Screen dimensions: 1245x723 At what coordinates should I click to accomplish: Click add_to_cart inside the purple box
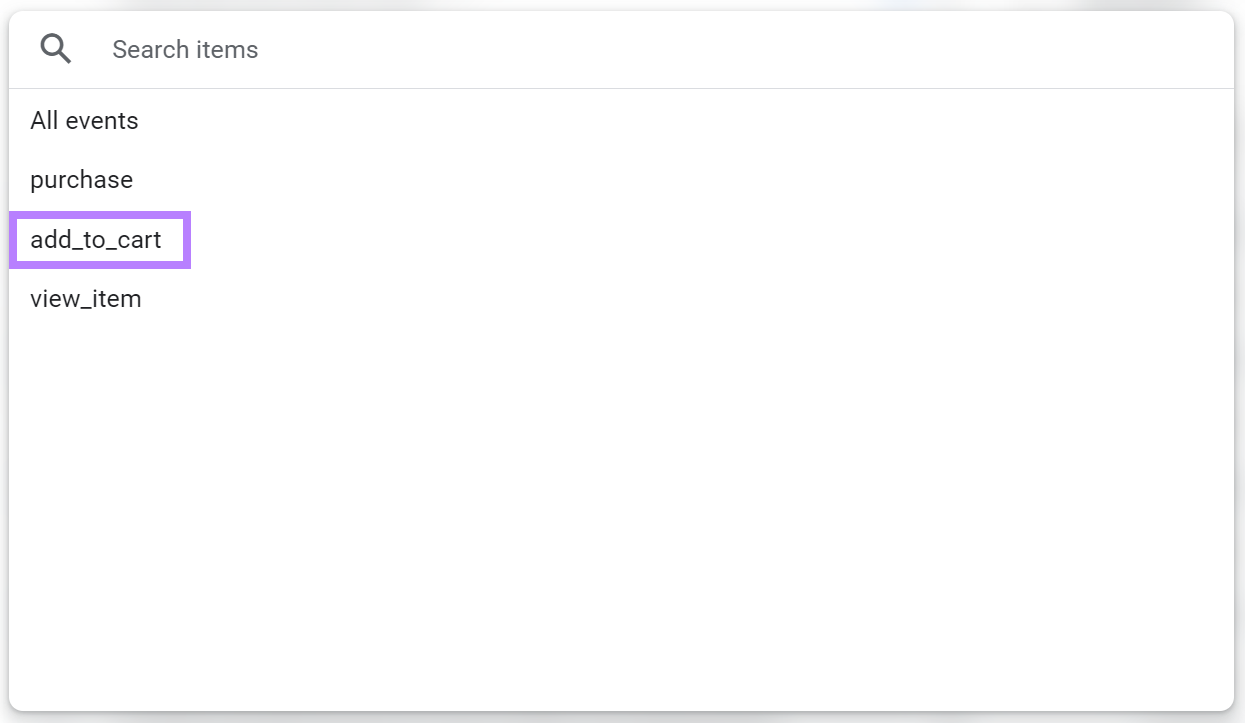tap(97, 240)
